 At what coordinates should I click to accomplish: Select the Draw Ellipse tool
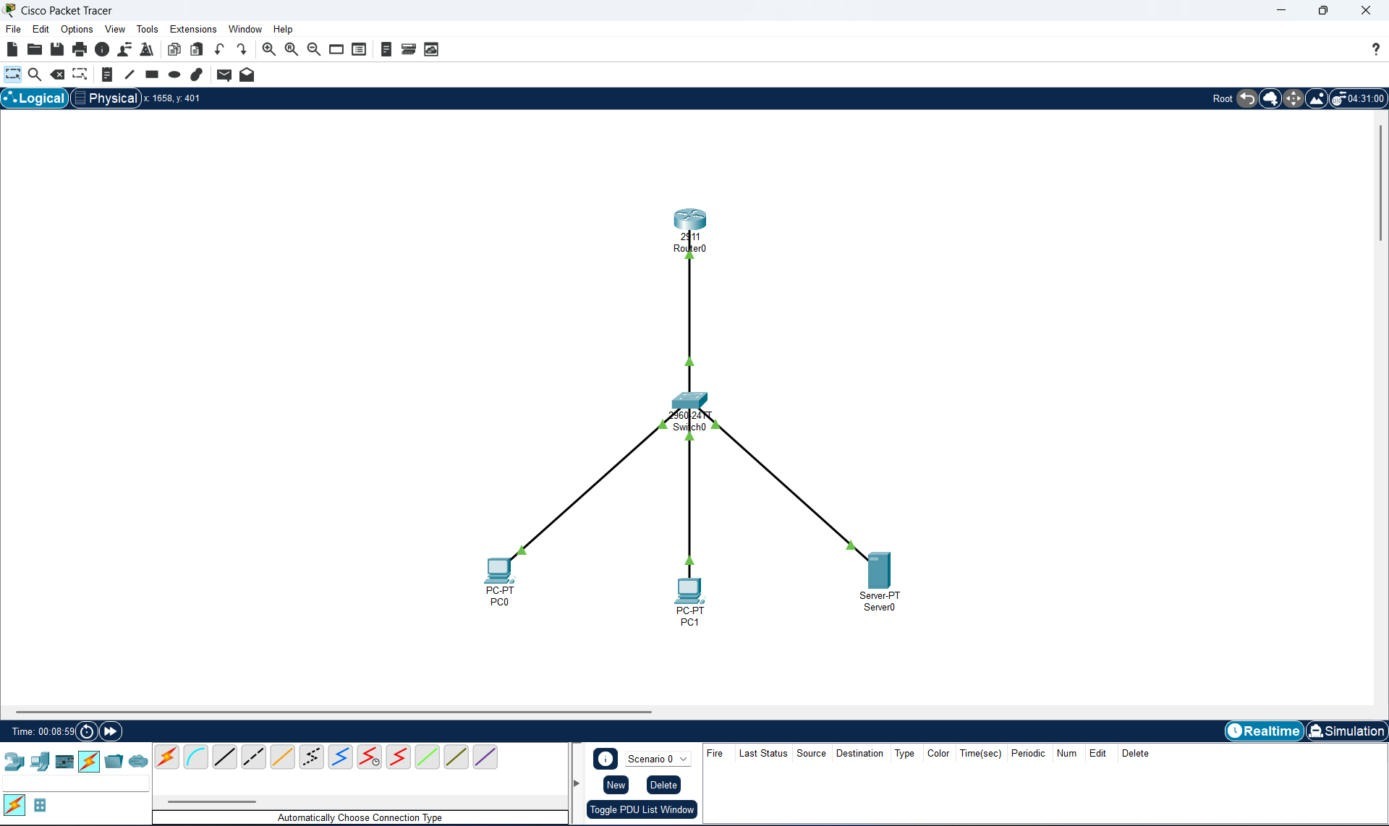click(174, 74)
